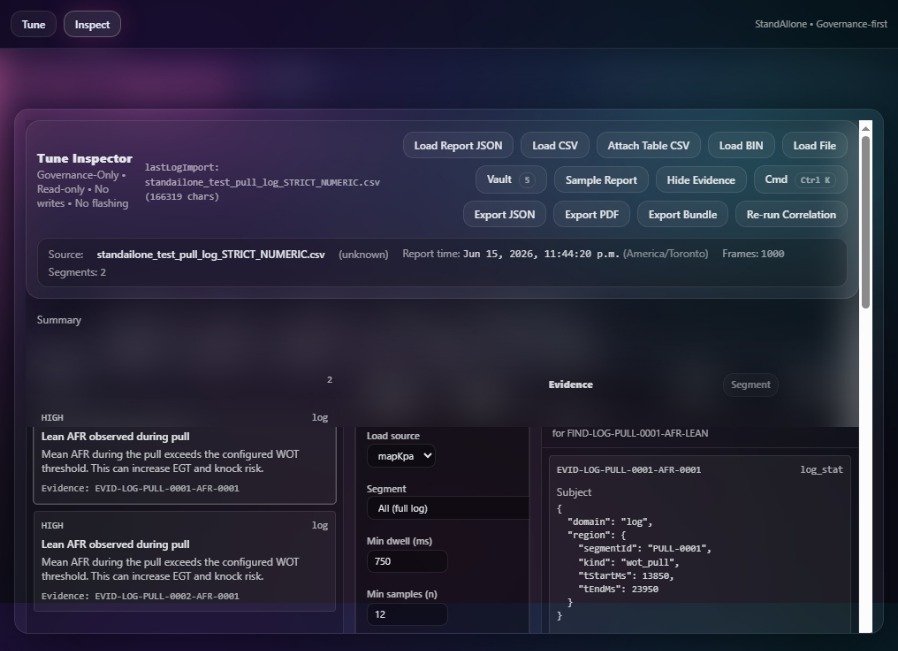Click the '"kind": "wot_pull"' line

[628, 562]
